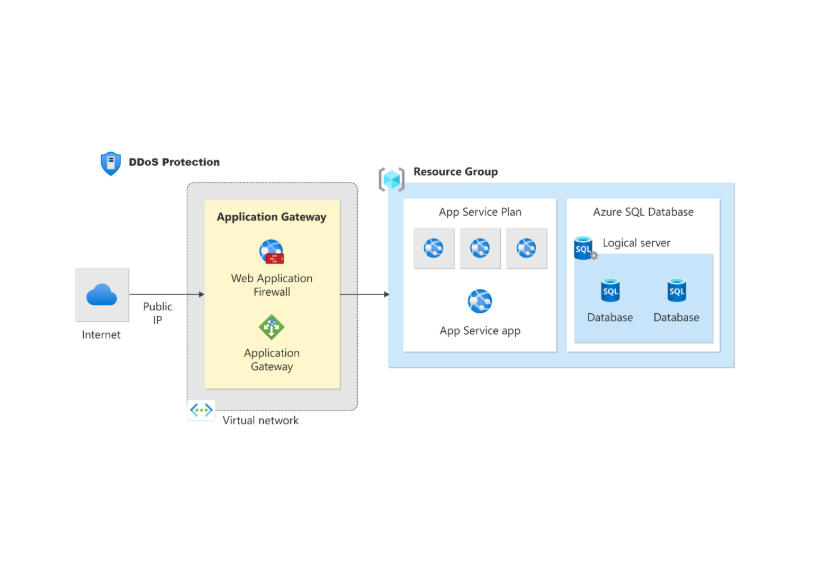The image size is (821, 586).
Task: Select the App Service app icon
Action: (480, 301)
